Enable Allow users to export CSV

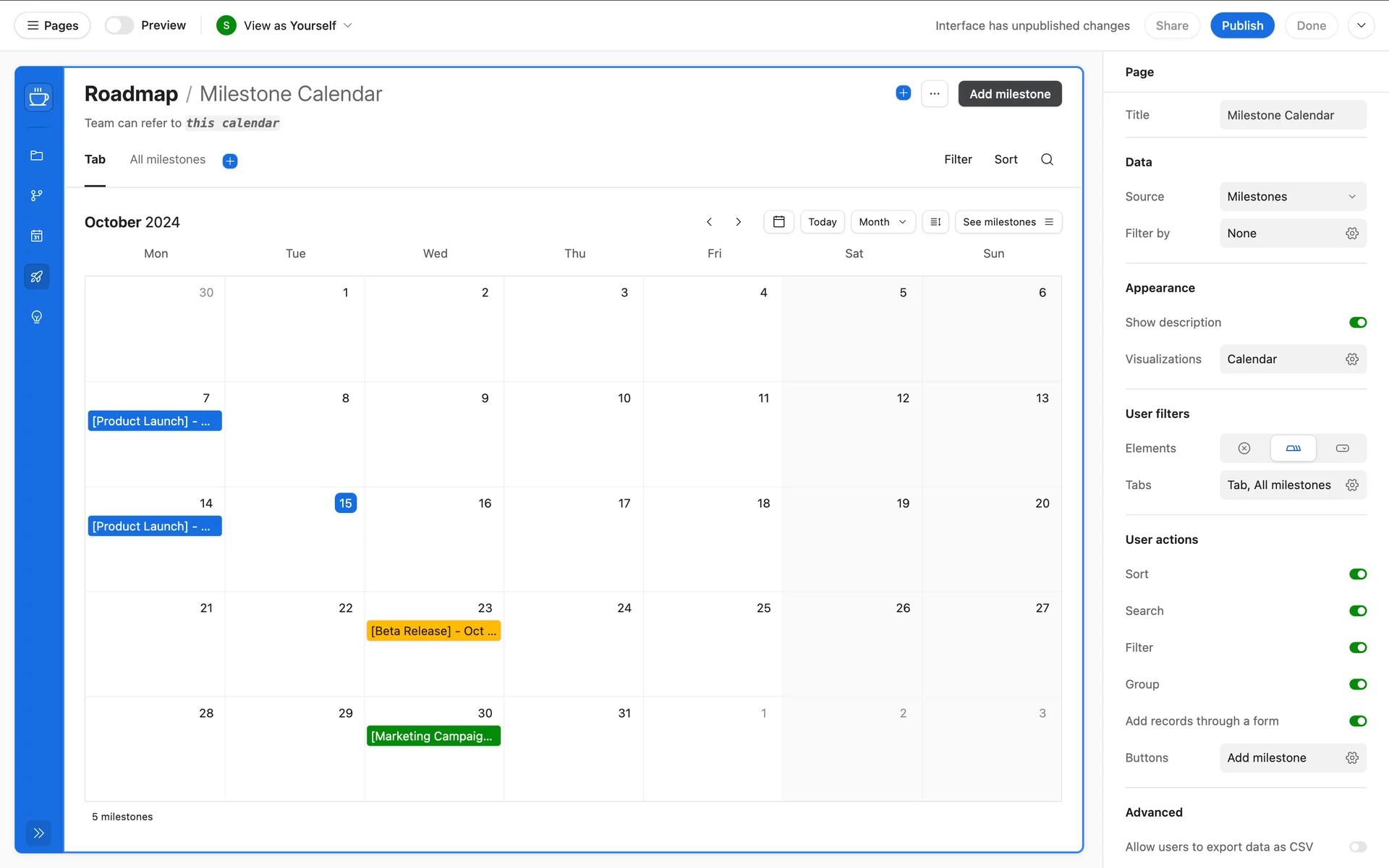click(1357, 847)
